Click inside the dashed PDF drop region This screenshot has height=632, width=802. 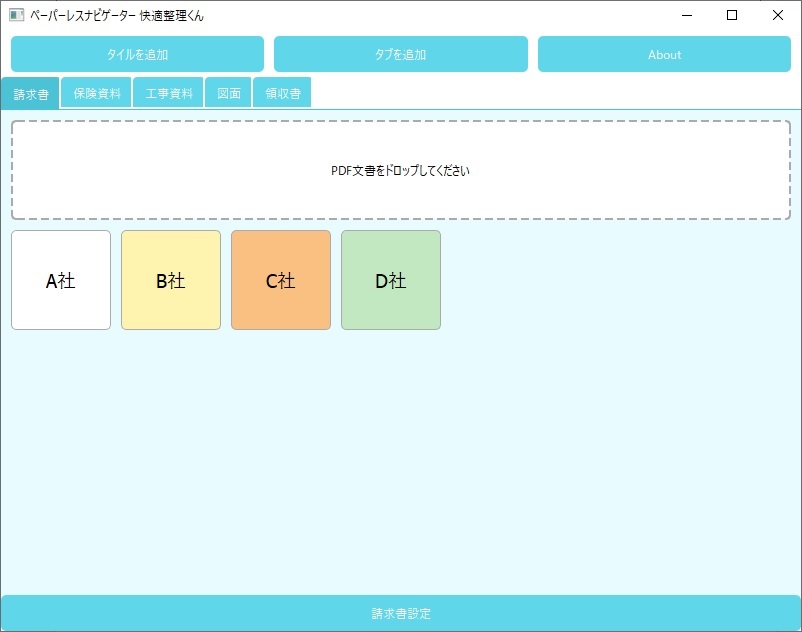[400, 169]
